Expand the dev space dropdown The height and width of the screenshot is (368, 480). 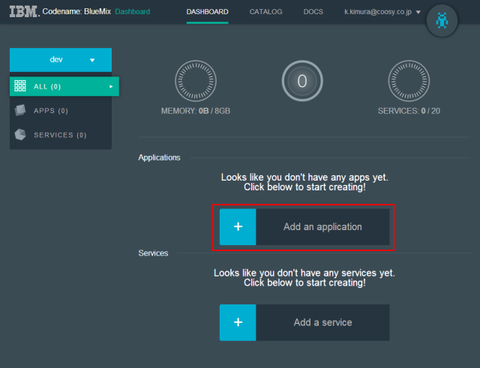(x=61, y=60)
